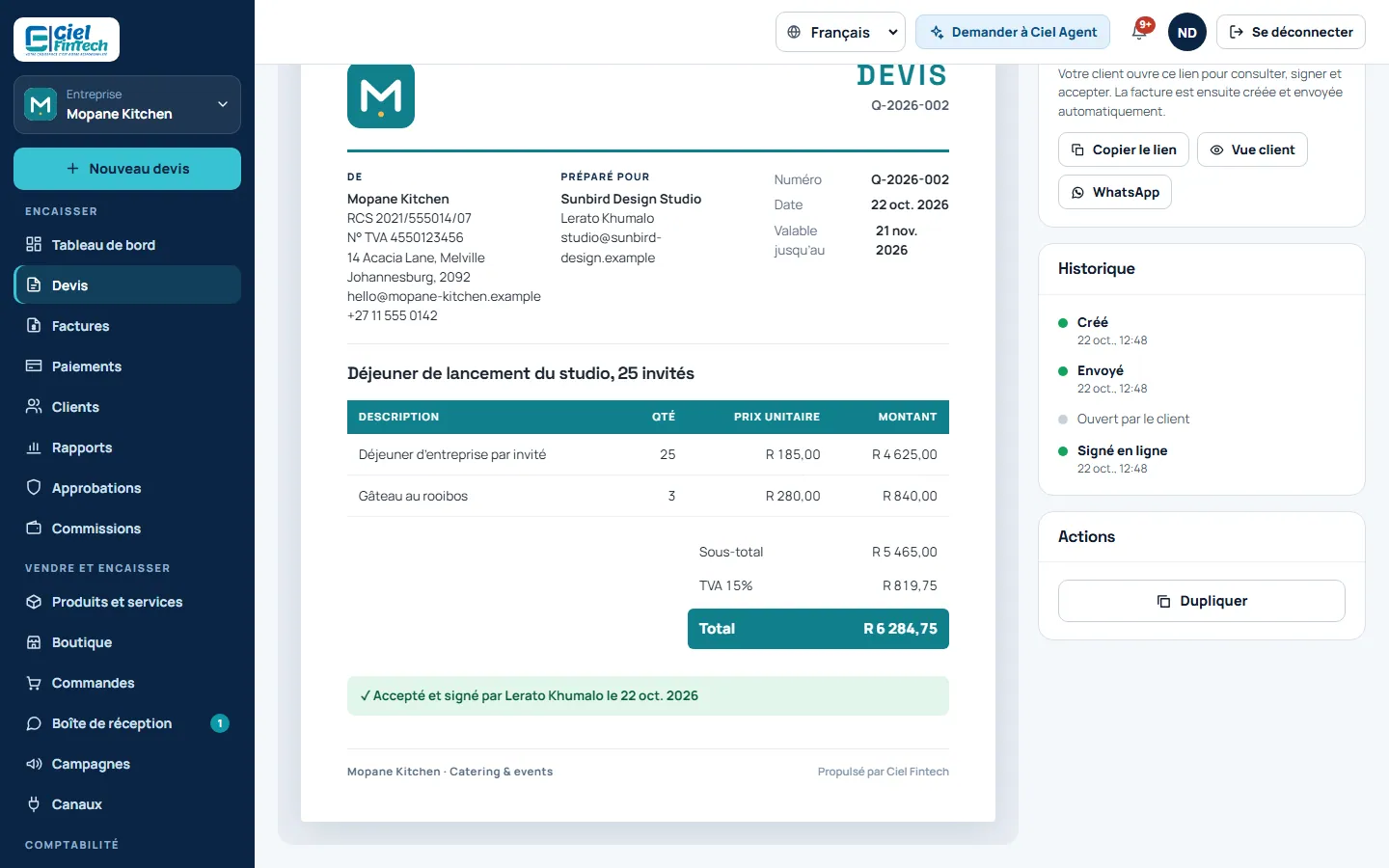Click Demander à Ciel Agent
This screenshot has height=868, width=1389.
[1013, 32]
